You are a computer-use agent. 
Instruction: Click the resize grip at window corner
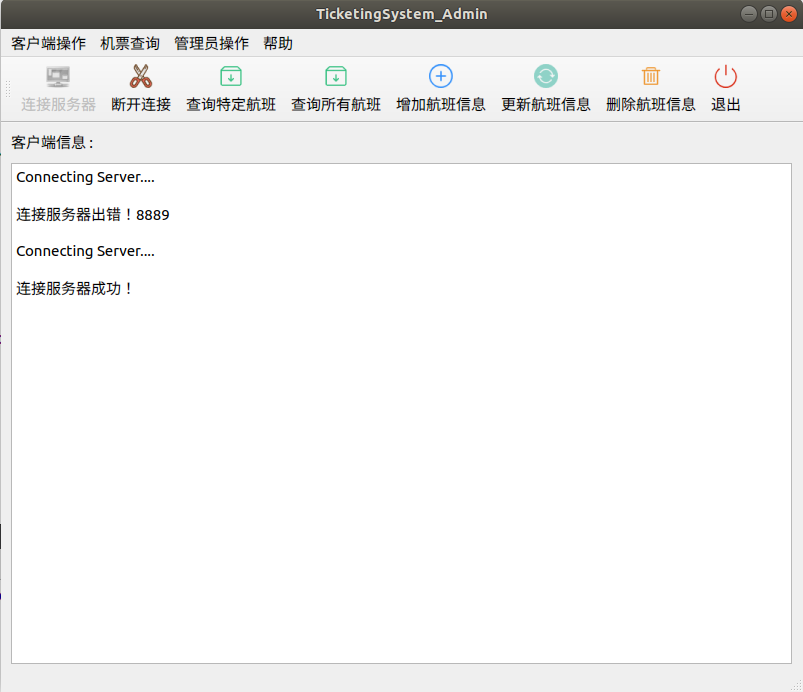point(797,686)
